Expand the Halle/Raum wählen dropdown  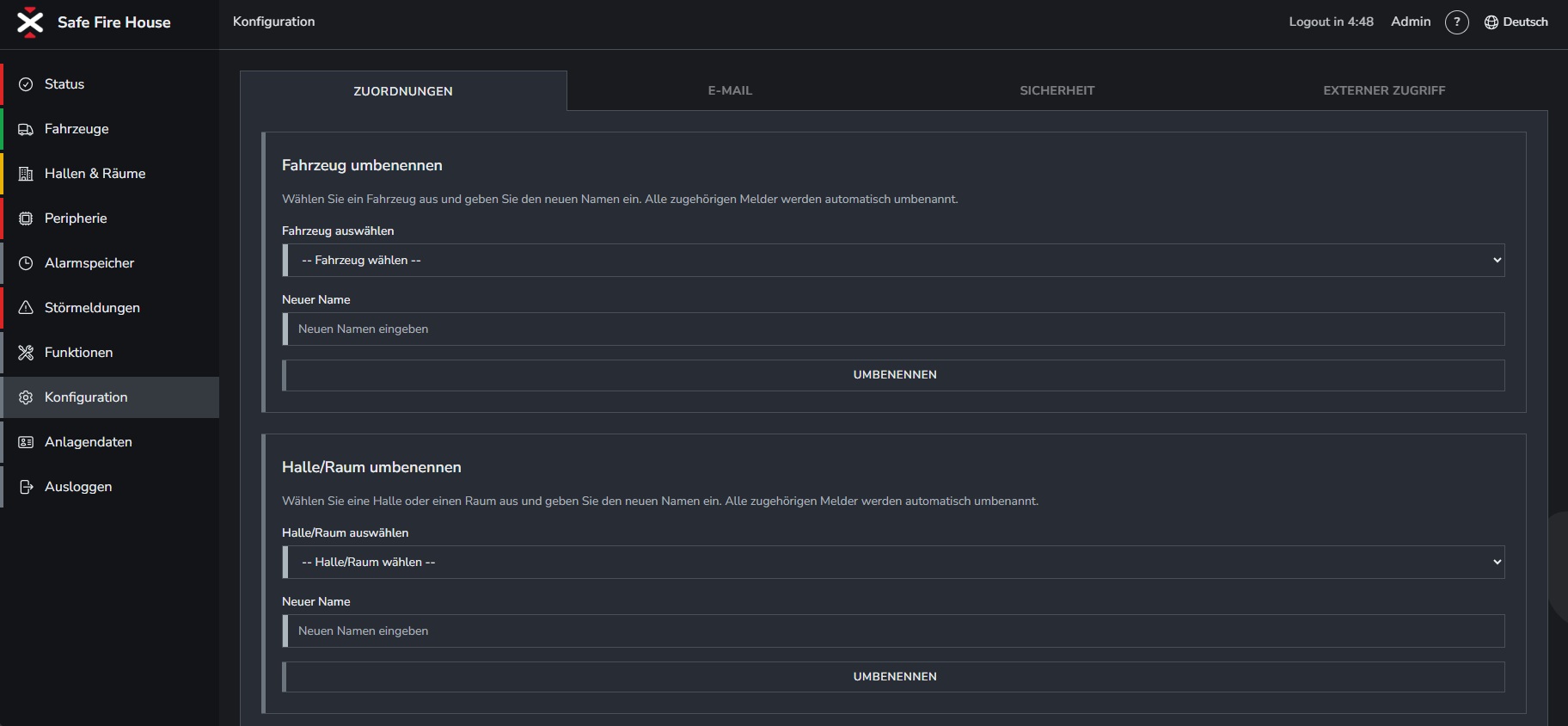[893, 562]
